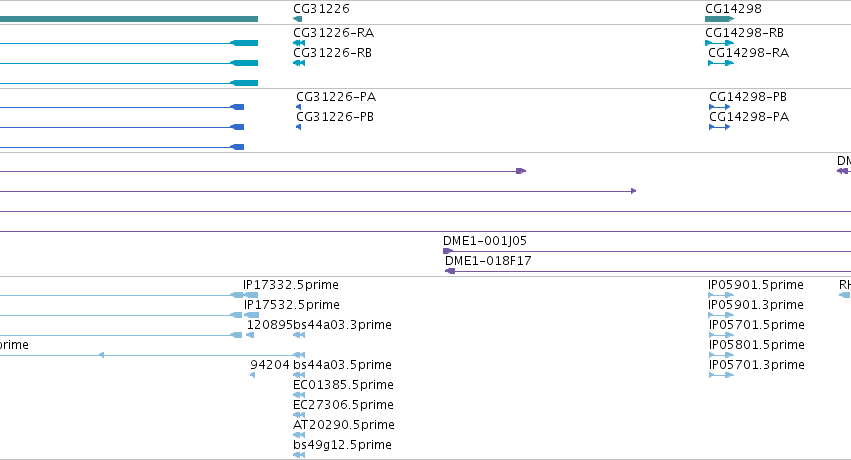Click the 120895 EST label
Screen dimensions: 851x460
tap(270, 325)
